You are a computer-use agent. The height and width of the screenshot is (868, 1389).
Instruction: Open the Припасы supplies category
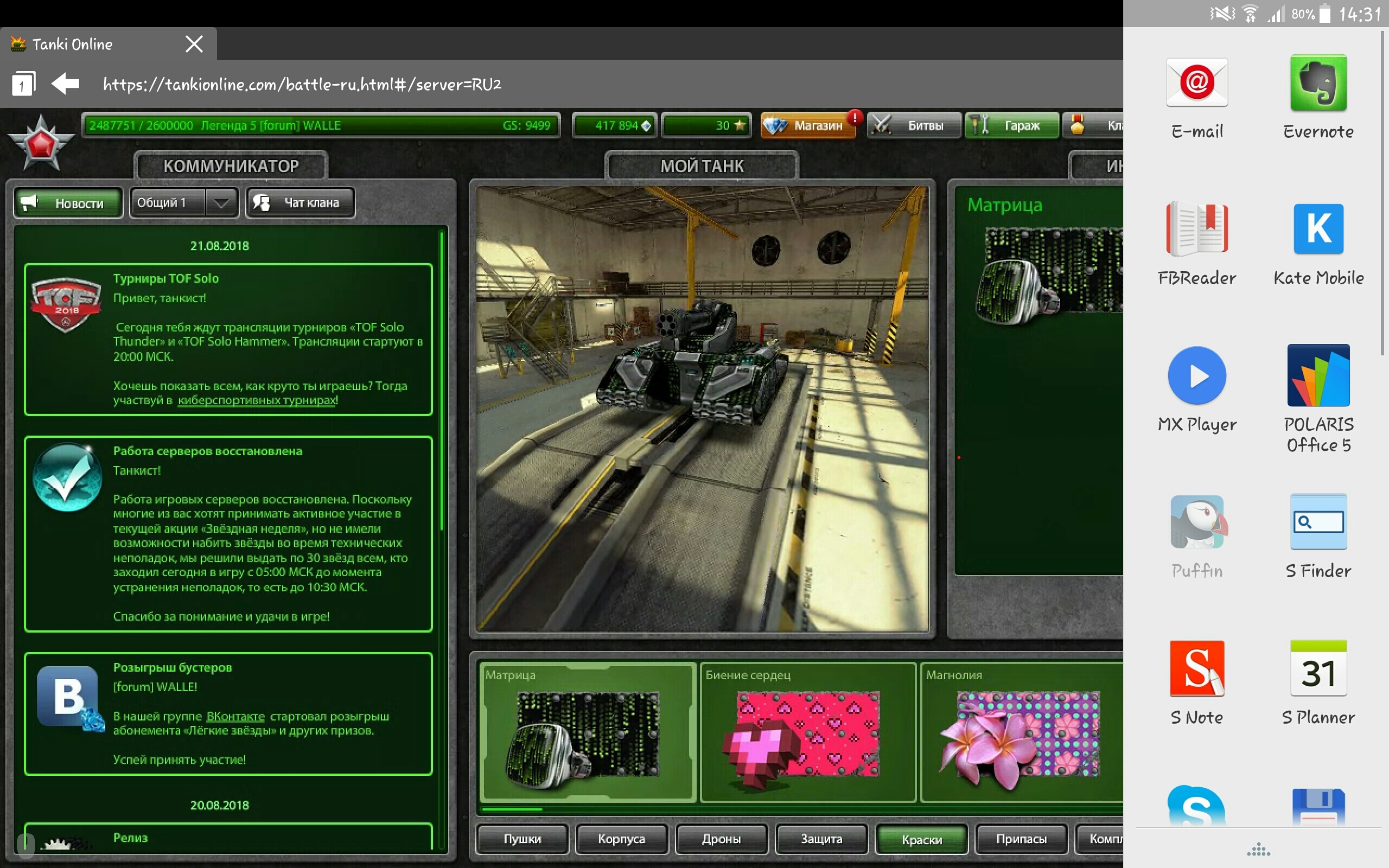(1022, 839)
